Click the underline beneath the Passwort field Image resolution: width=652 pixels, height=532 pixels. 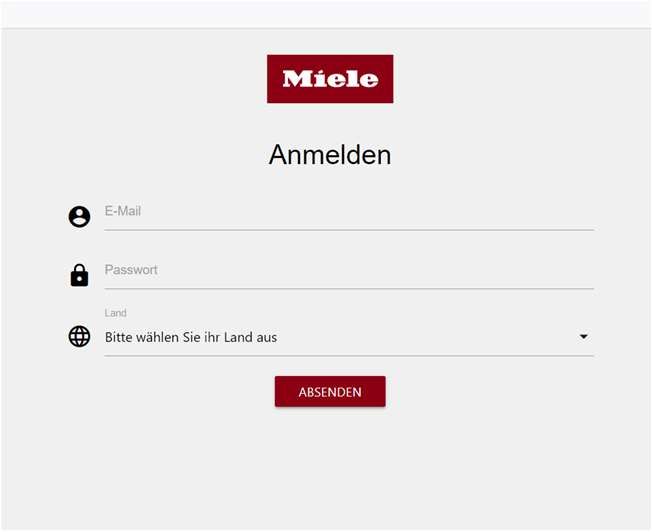click(350, 289)
